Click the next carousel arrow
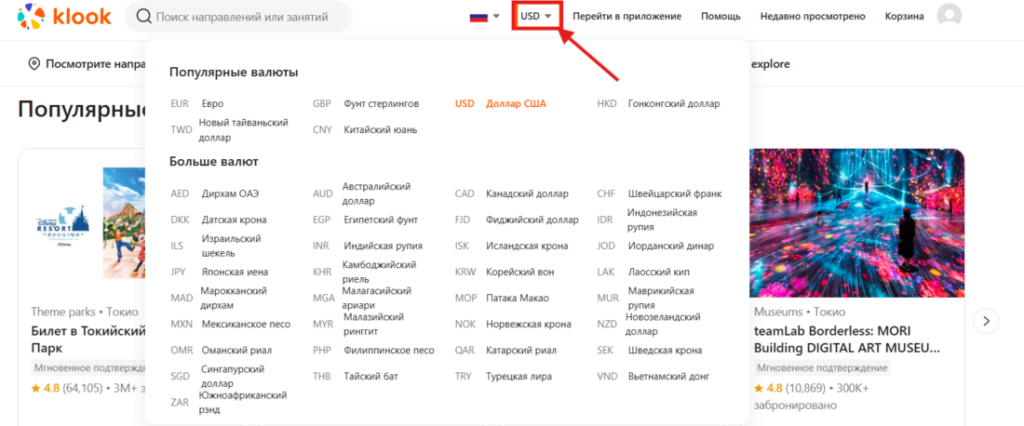The height and width of the screenshot is (426, 1024). click(986, 321)
